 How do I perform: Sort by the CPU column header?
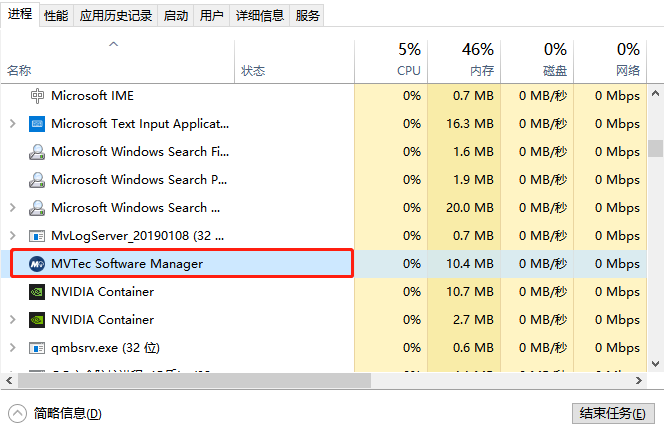click(x=391, y=61)
